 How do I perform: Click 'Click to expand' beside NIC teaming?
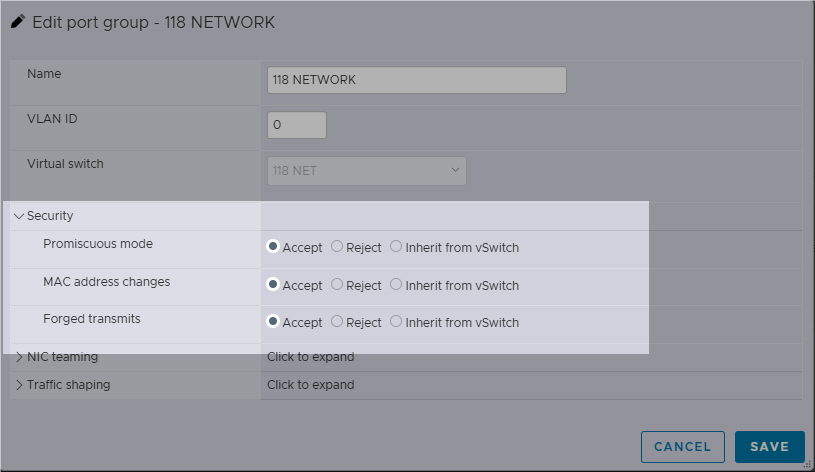pyautogui.click(x=310, y=357)
